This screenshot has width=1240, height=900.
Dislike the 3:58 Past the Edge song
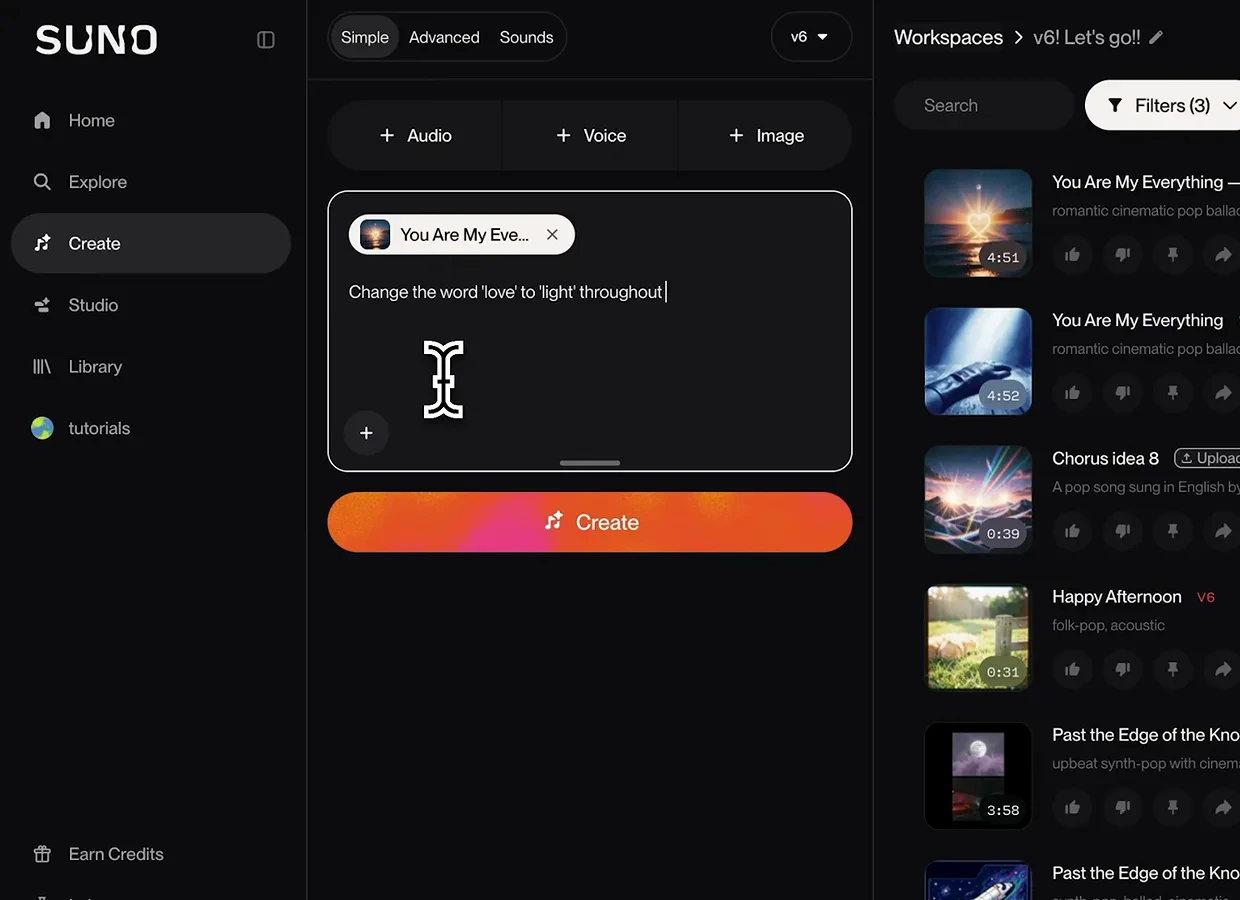(x=1122, y=808)
